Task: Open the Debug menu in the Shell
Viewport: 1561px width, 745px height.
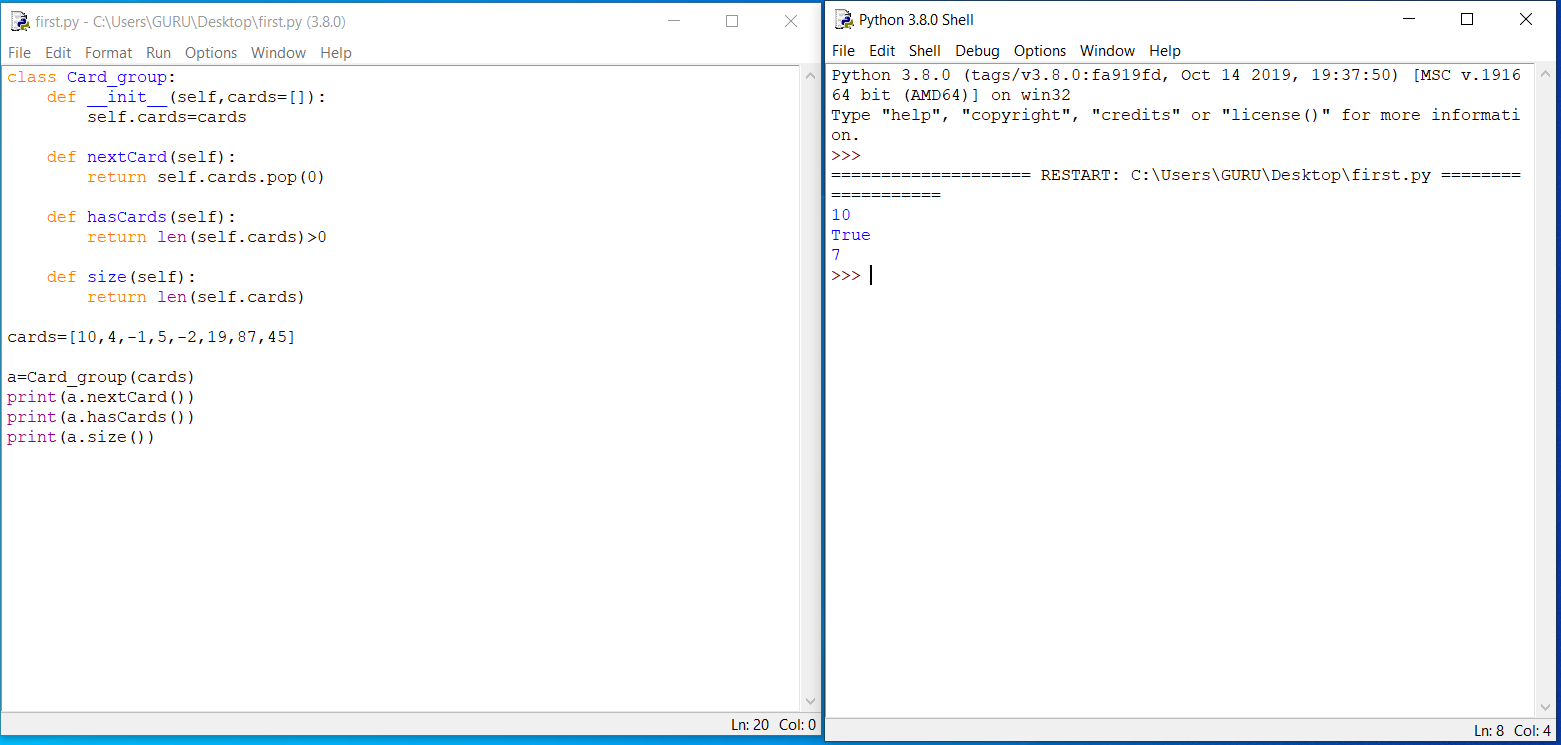Action: (x=977, y=51)
